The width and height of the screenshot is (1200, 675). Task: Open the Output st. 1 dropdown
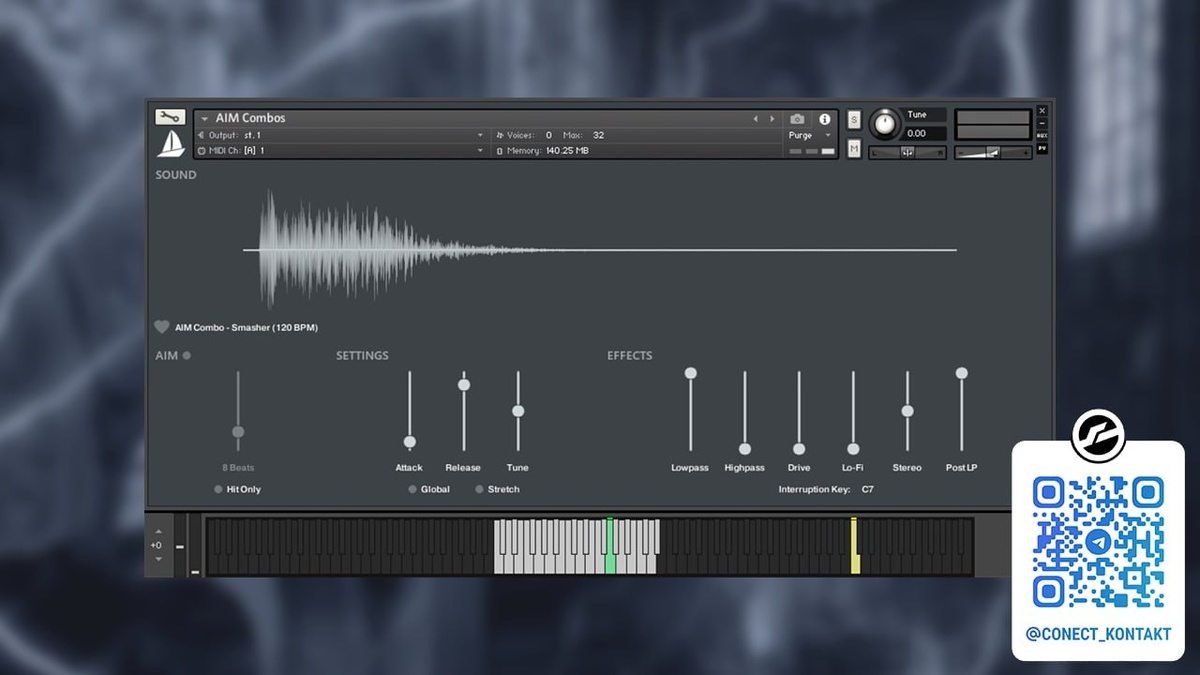pos(480,135)
